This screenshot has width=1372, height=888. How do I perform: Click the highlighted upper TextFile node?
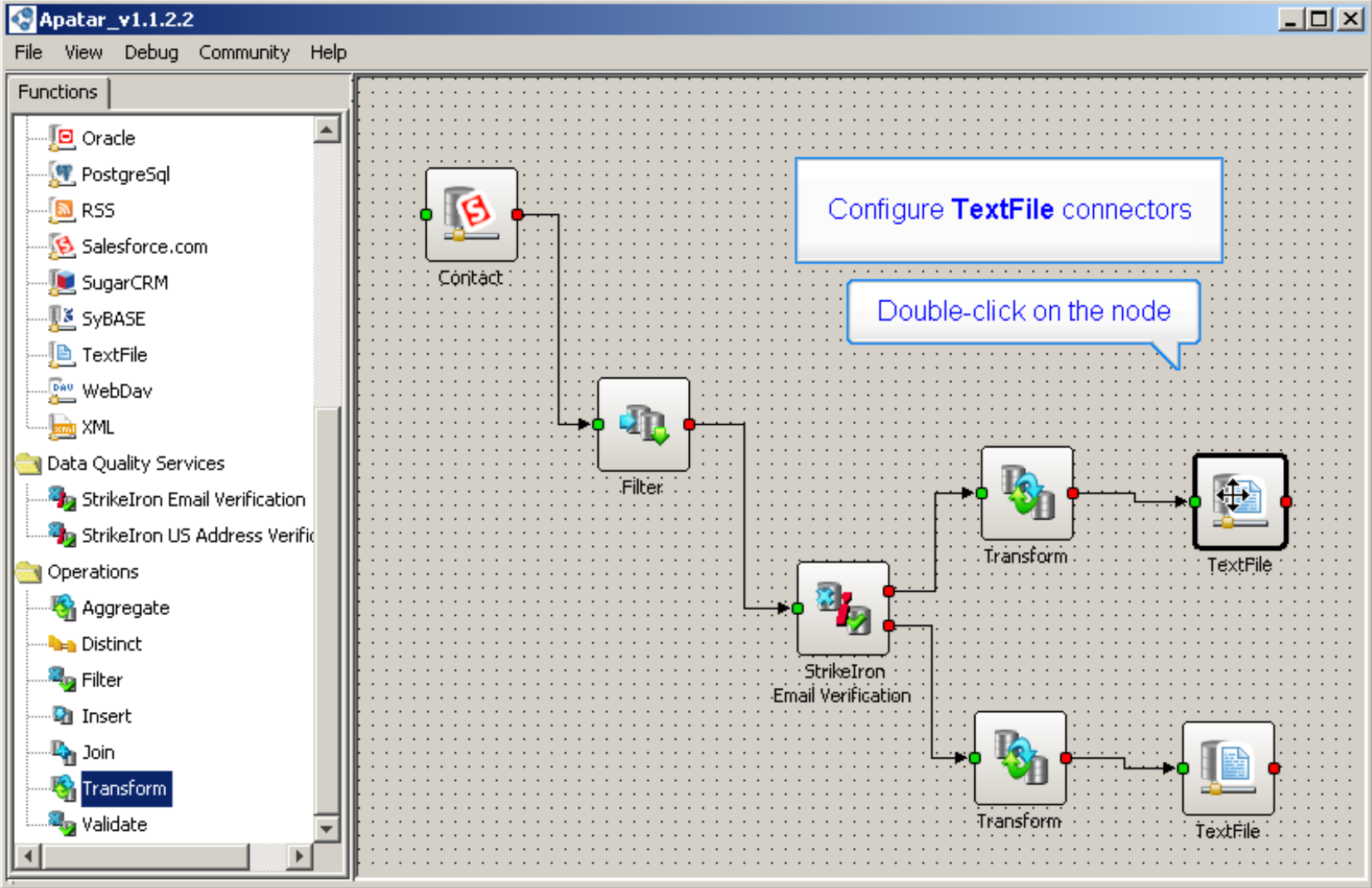[1240, 501]
